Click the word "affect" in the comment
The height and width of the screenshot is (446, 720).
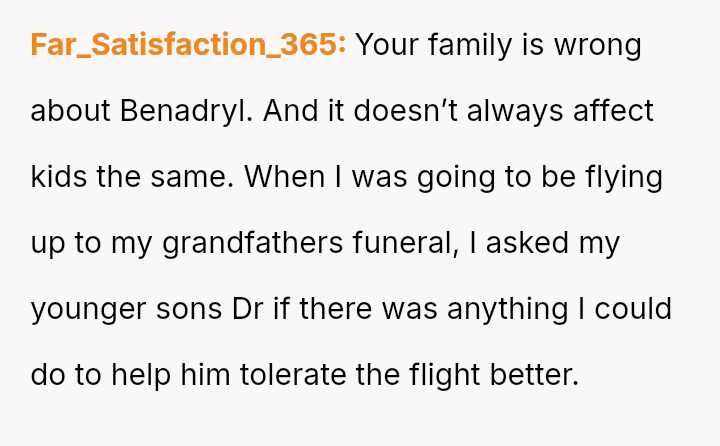click(x=613, y=111)
